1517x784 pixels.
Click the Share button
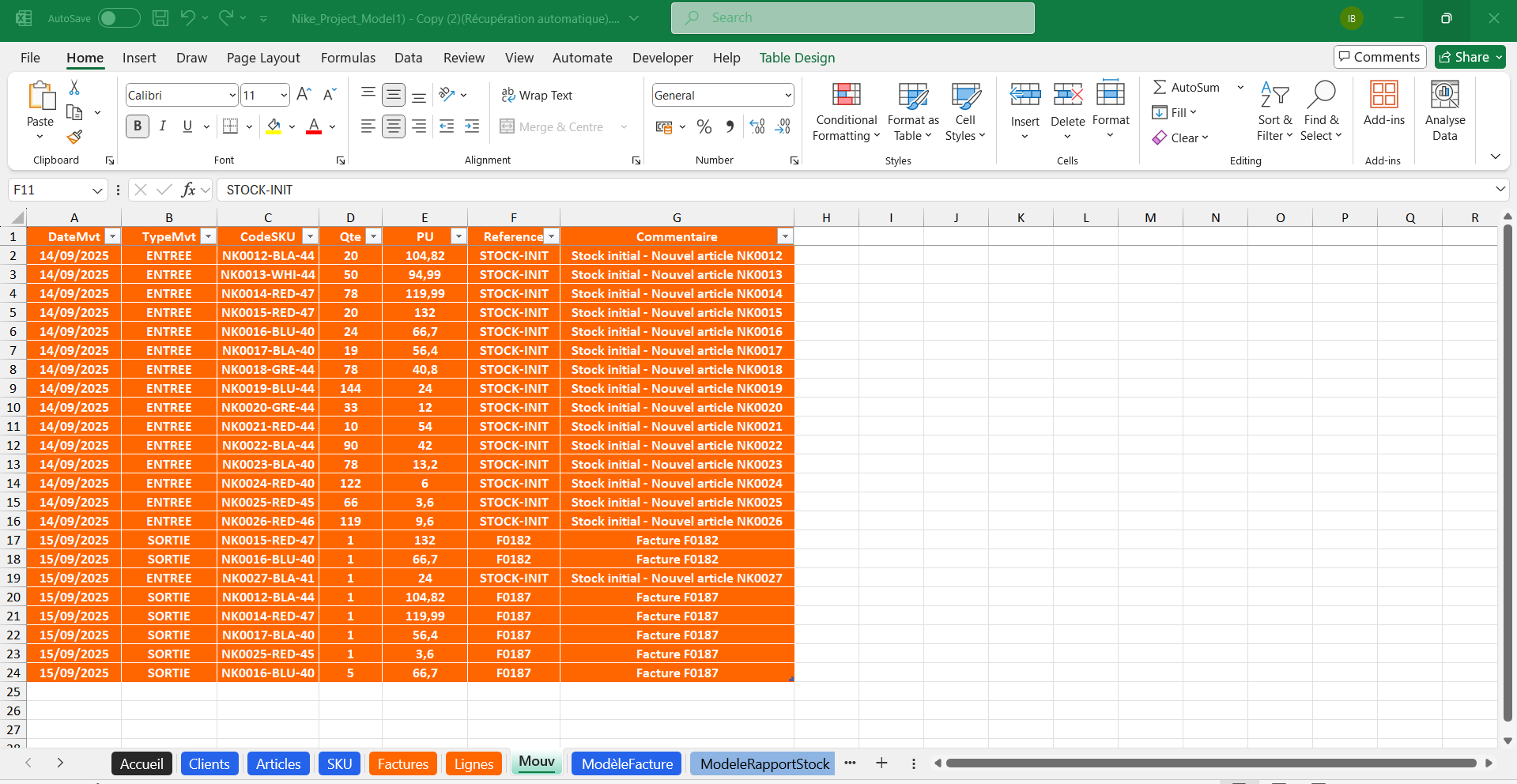click(1470, 57)
